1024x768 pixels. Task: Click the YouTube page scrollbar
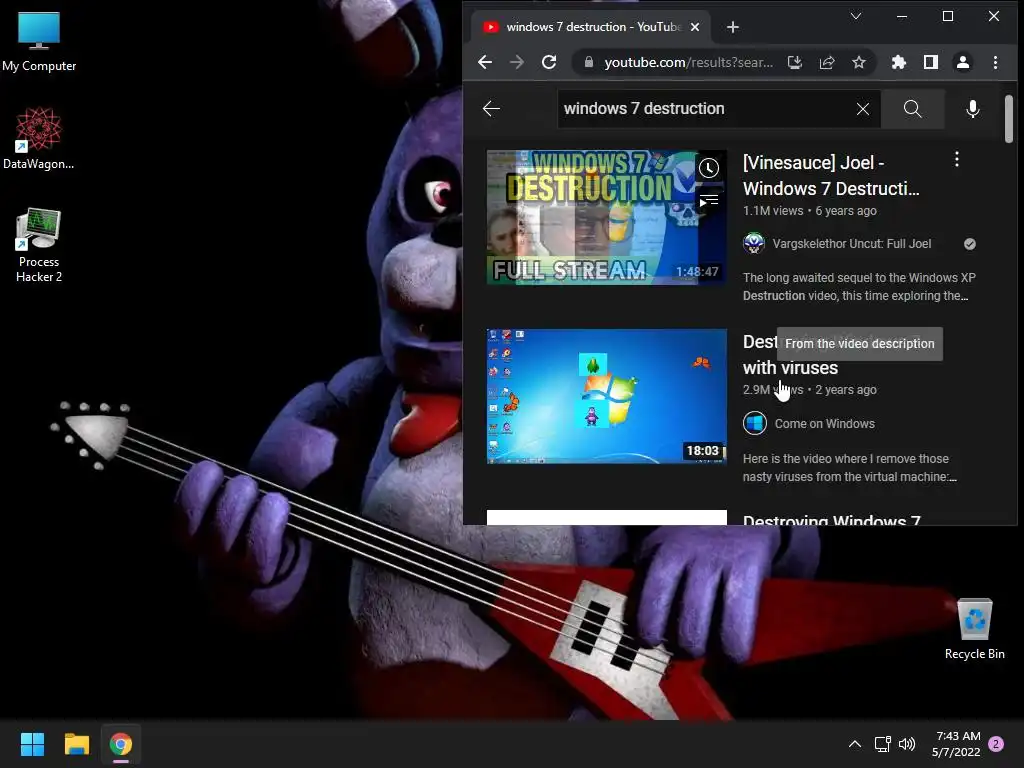coord(1009,118)
